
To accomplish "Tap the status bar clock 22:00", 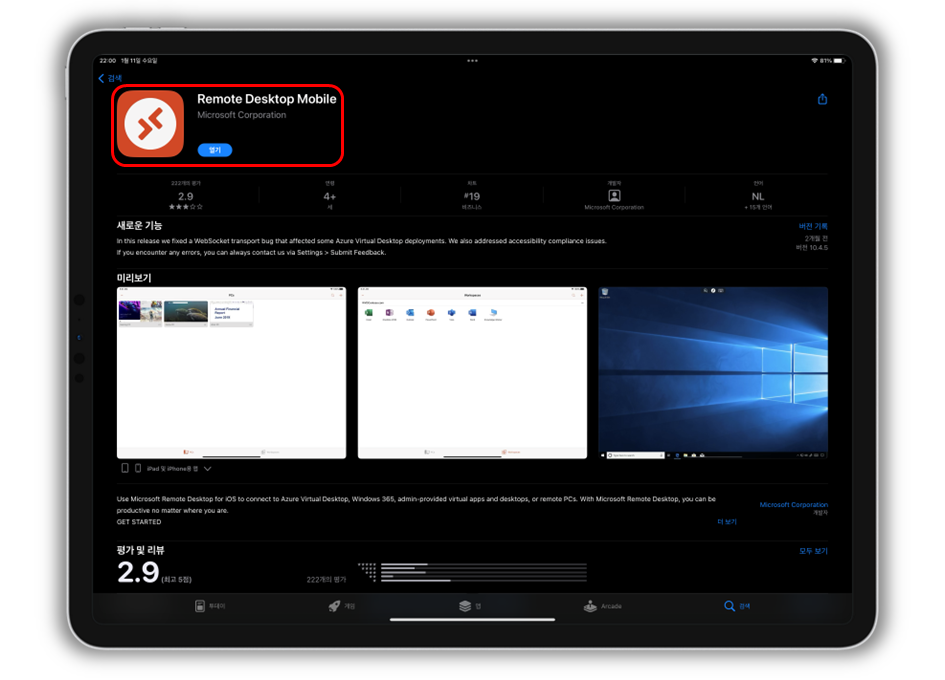I will [107, 61].
